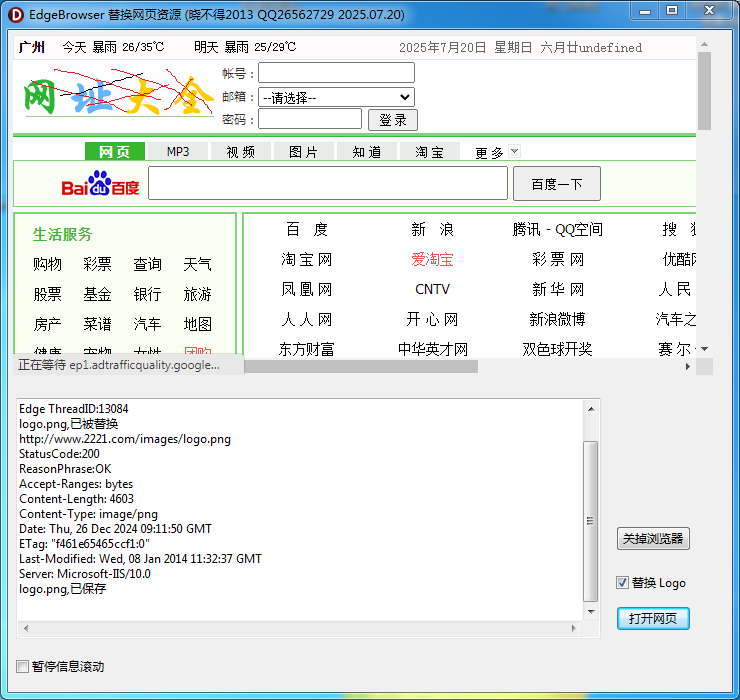This screenshot has width=740, height=700.
Task: Open the 百度 site link
Action: (307, 229)
